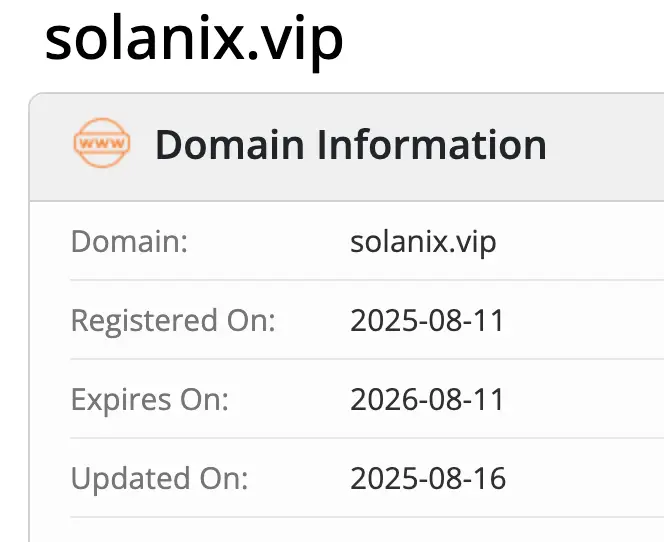664x542 pixels.
Task: Click the empty row beneath Updated On
Action: pyautogui.click(x=350, y=530)
